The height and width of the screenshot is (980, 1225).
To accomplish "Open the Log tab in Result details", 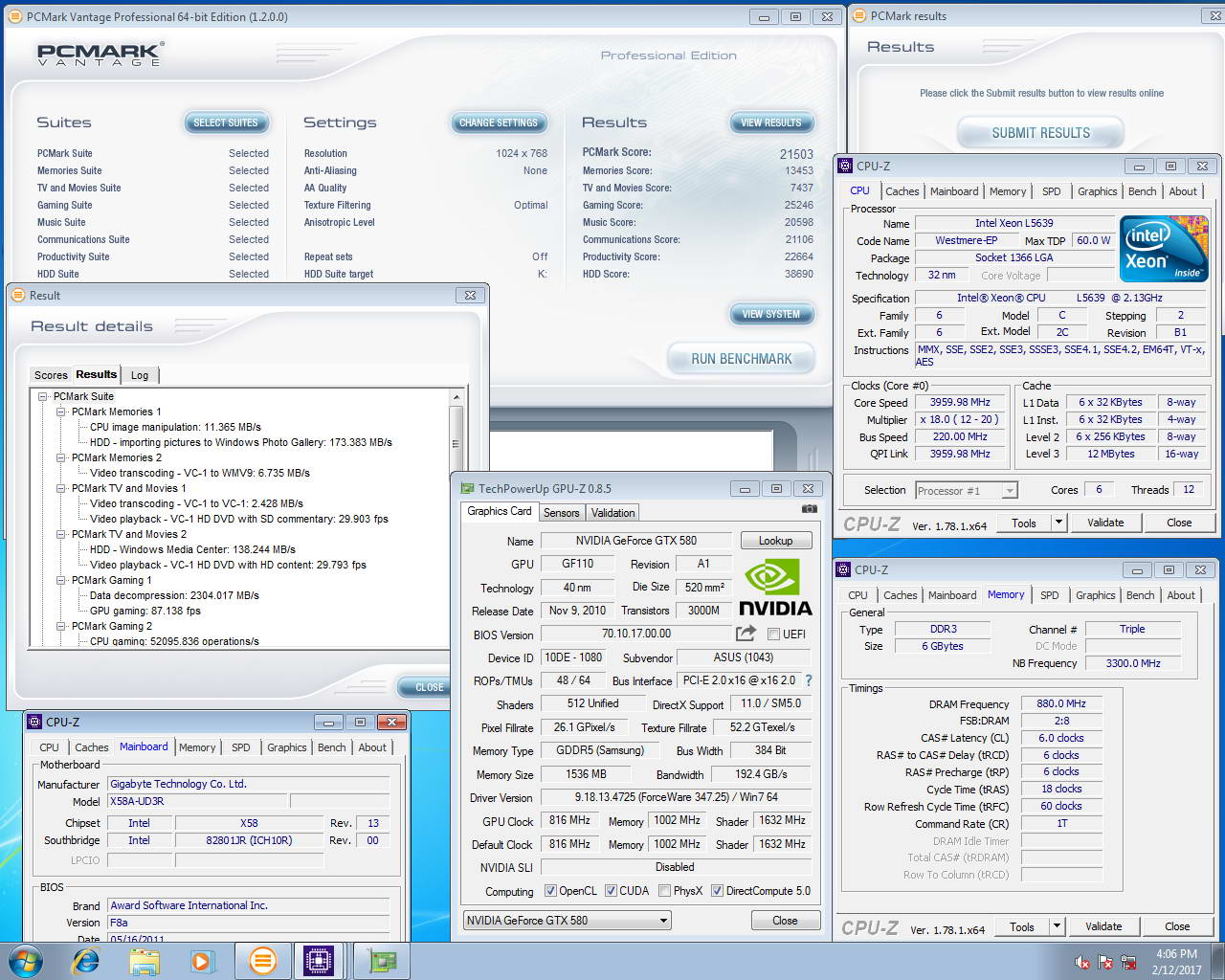I will pyautogui.click(x=140, y=375).
